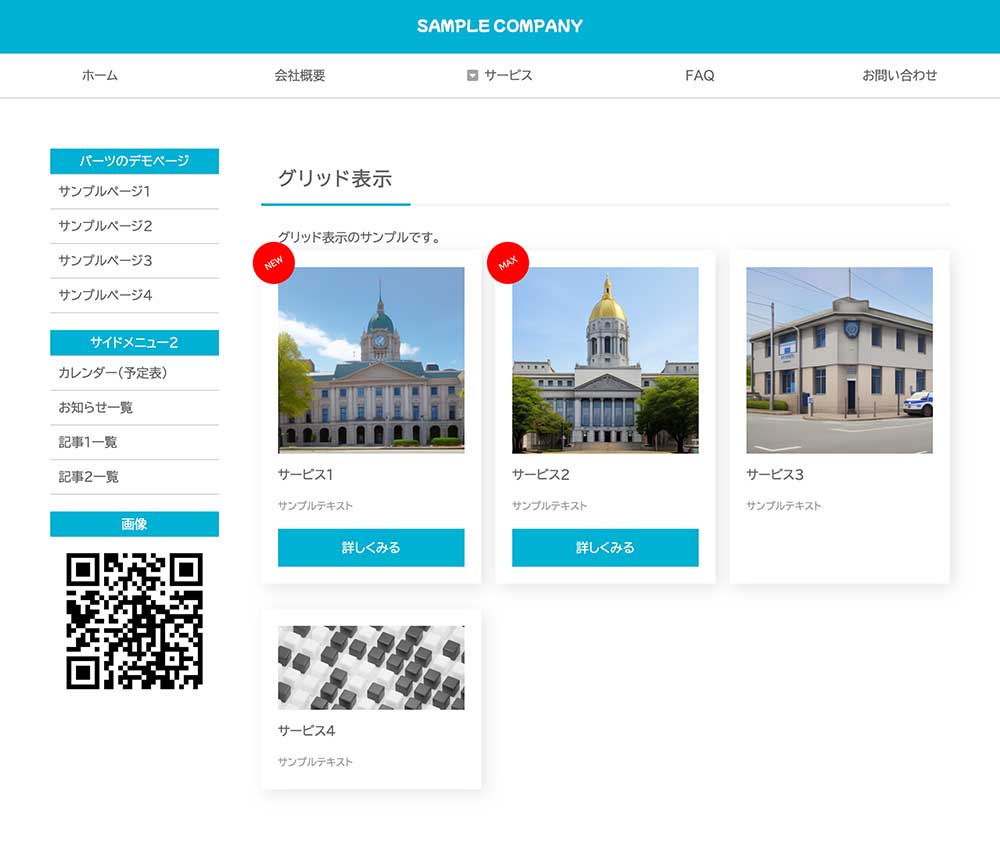1000x844 pixels.
Task: Open カレンダー(予定表) sidebar link
Action: coord(135,373)
